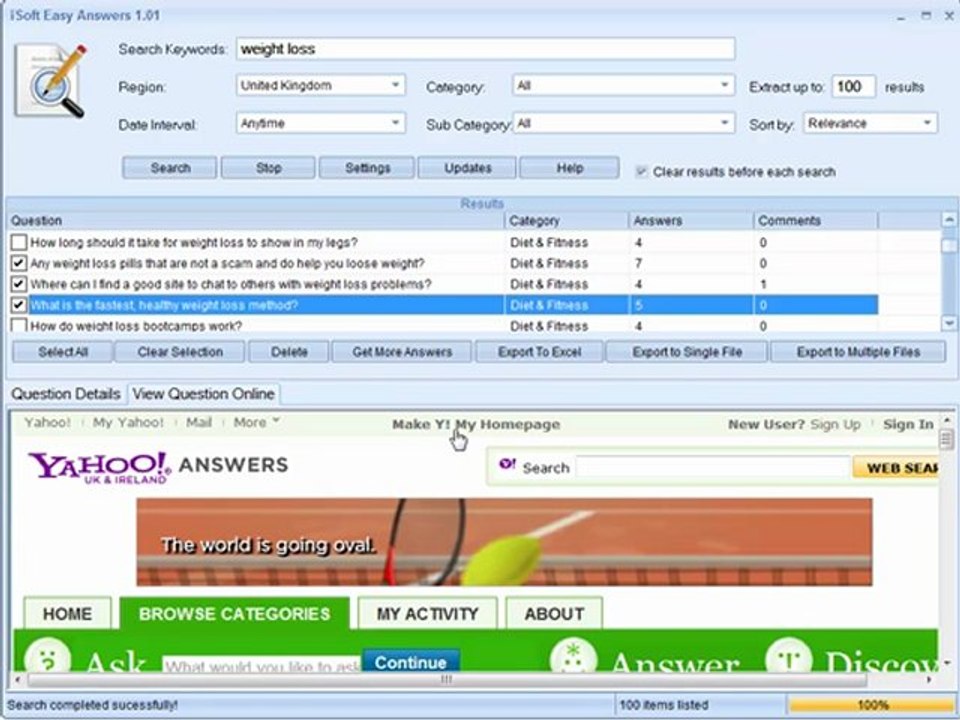Click Export to Multiple Files button
Viewport: 960px width, 720px height.
click(858, 352)
